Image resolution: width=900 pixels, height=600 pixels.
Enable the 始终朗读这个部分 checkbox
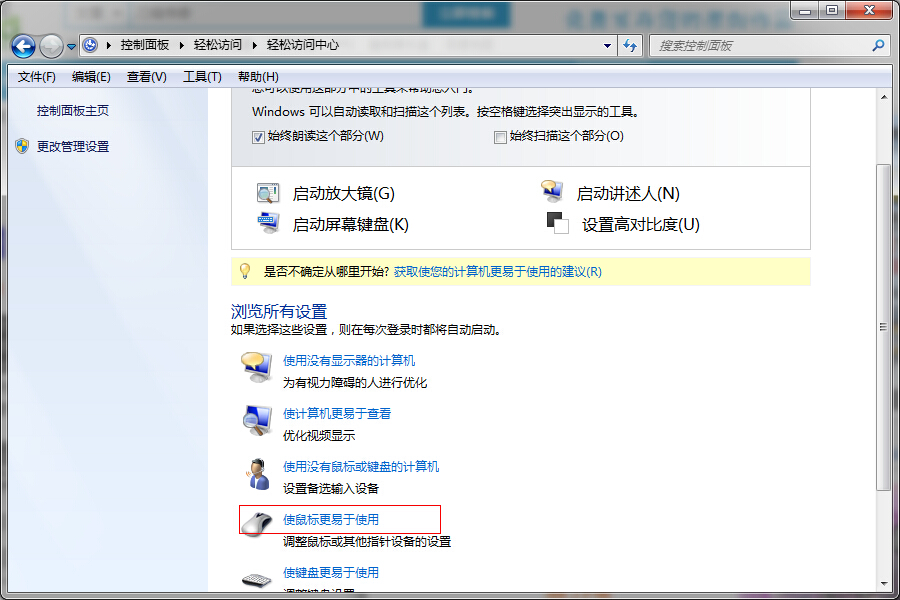[258, 136]
